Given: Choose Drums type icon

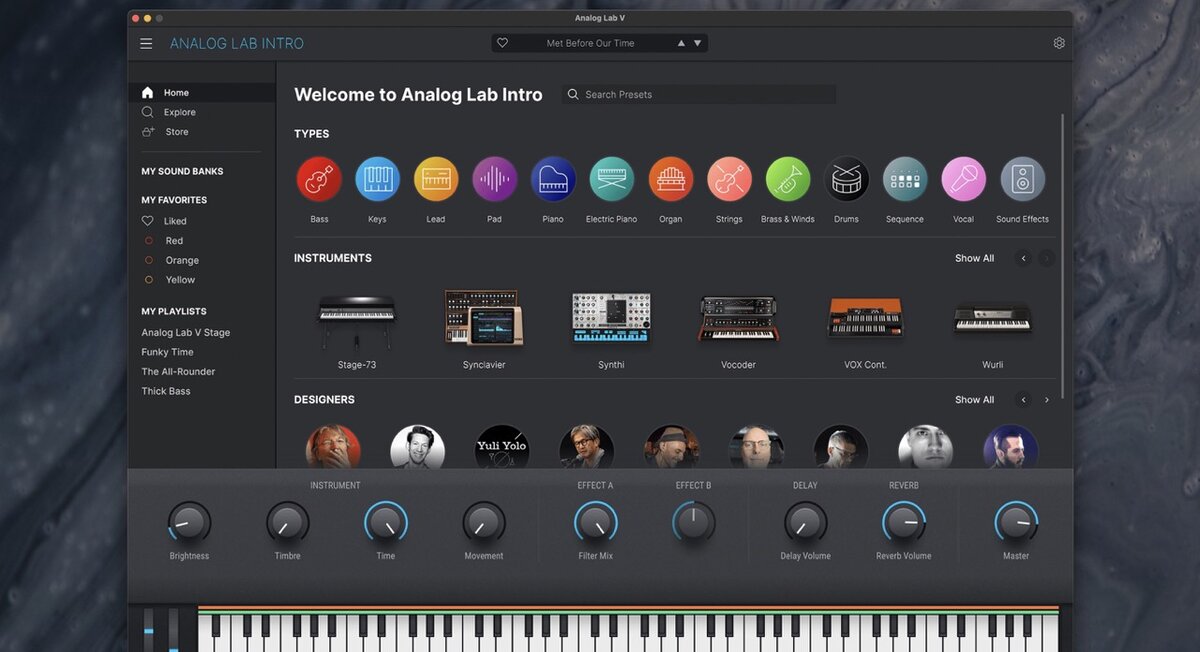Looking at the screenshot, I should [846, 179].
